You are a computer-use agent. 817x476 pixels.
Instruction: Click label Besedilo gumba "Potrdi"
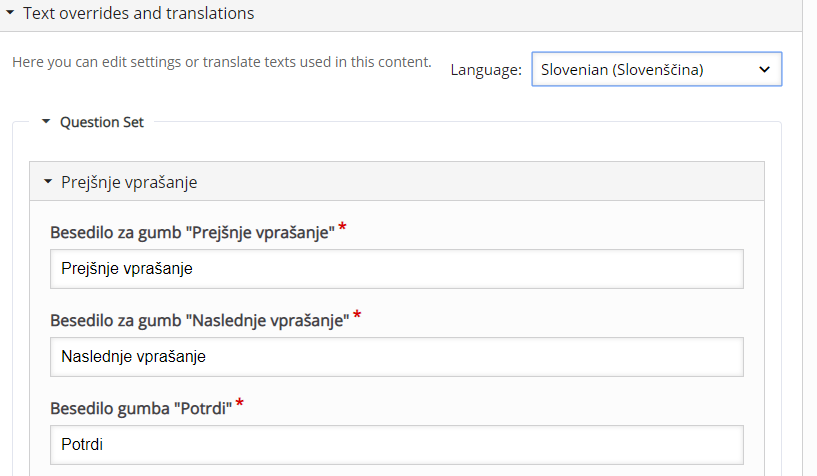tap(141, 408)
